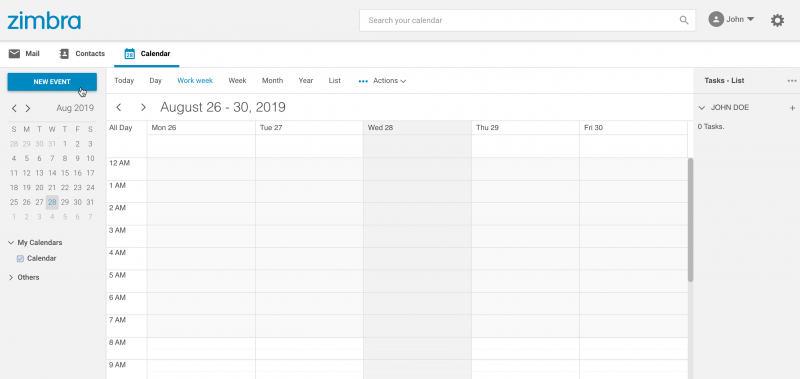Click the three-dots icon beside Actions
The height and width of the screenshot is (379, 800).
pos(363,81)
